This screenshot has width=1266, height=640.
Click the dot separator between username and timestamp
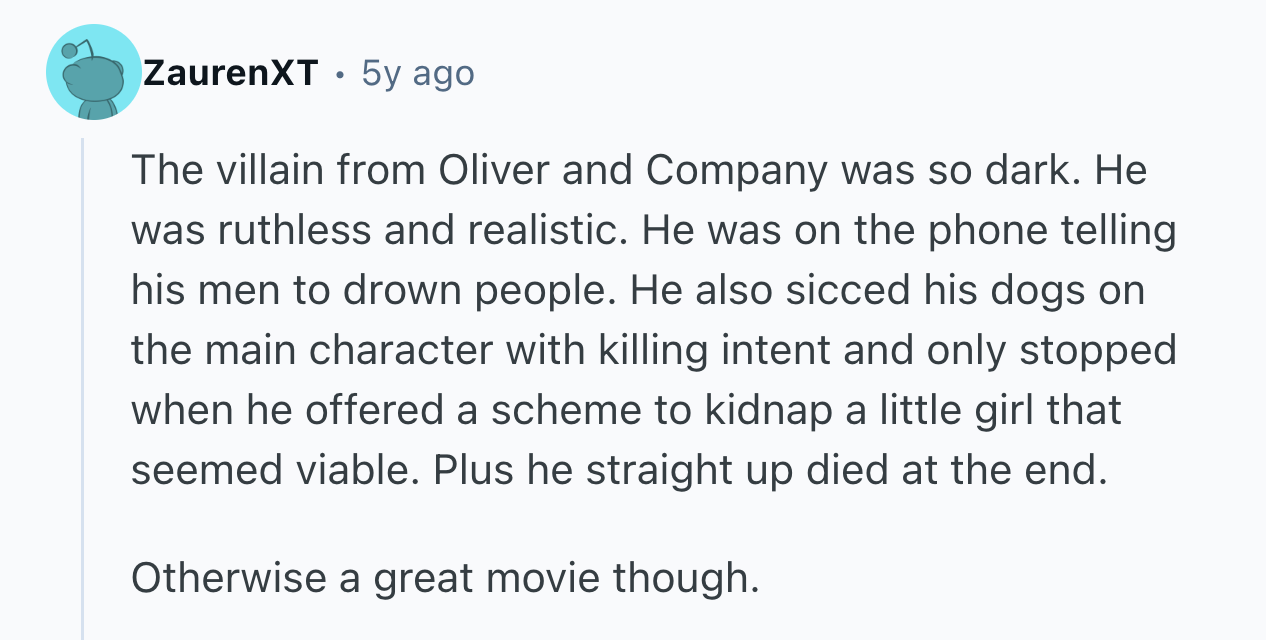[x=340, y=74]
